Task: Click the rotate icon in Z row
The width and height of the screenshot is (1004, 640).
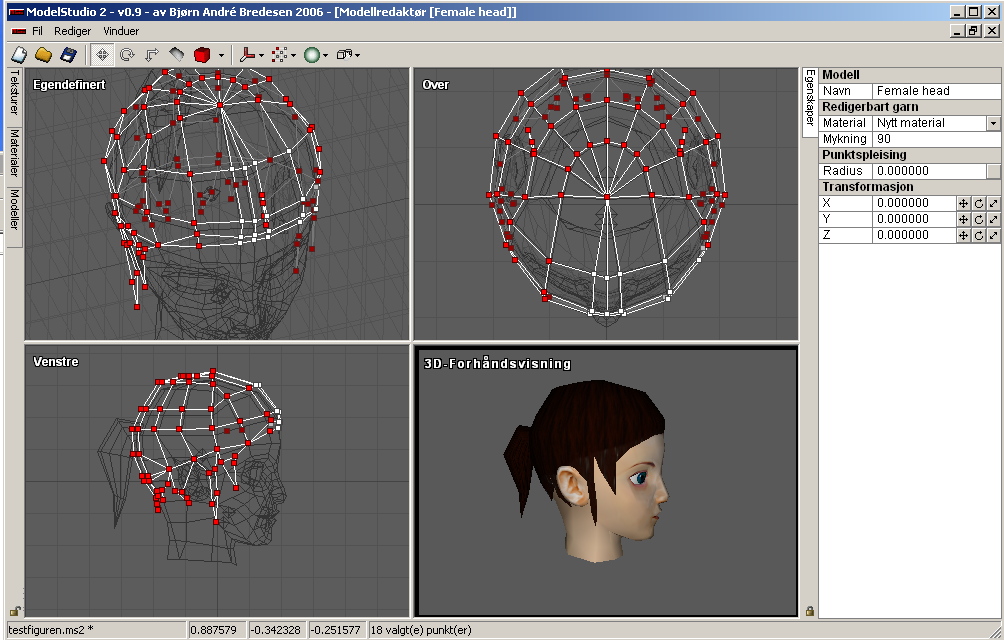Action: coord(978,236)
